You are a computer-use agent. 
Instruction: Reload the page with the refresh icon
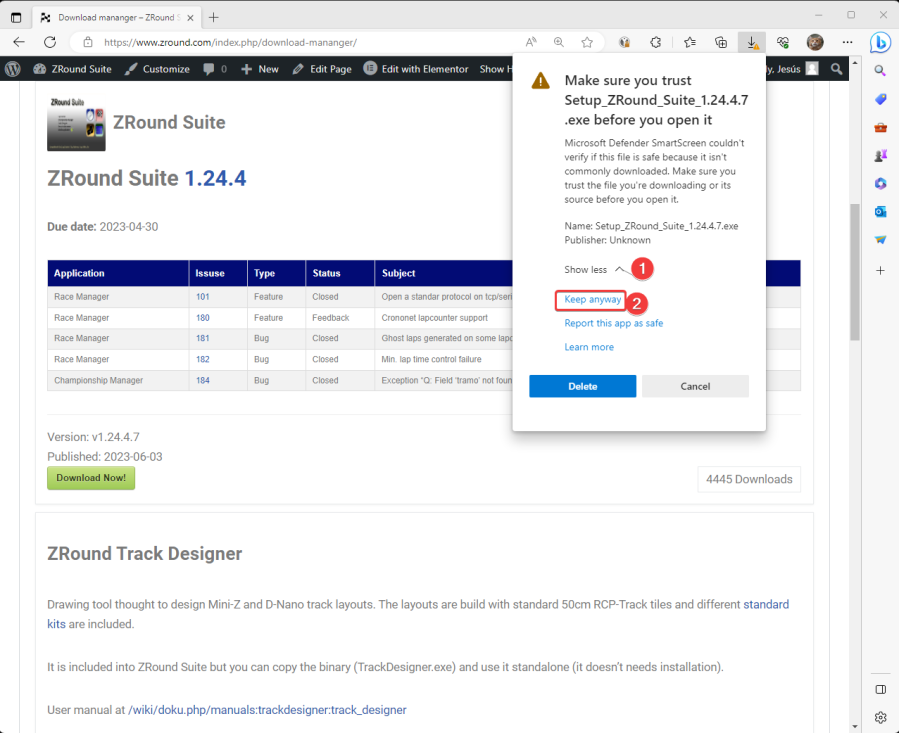pyautogui.click(x=50, y=42)
